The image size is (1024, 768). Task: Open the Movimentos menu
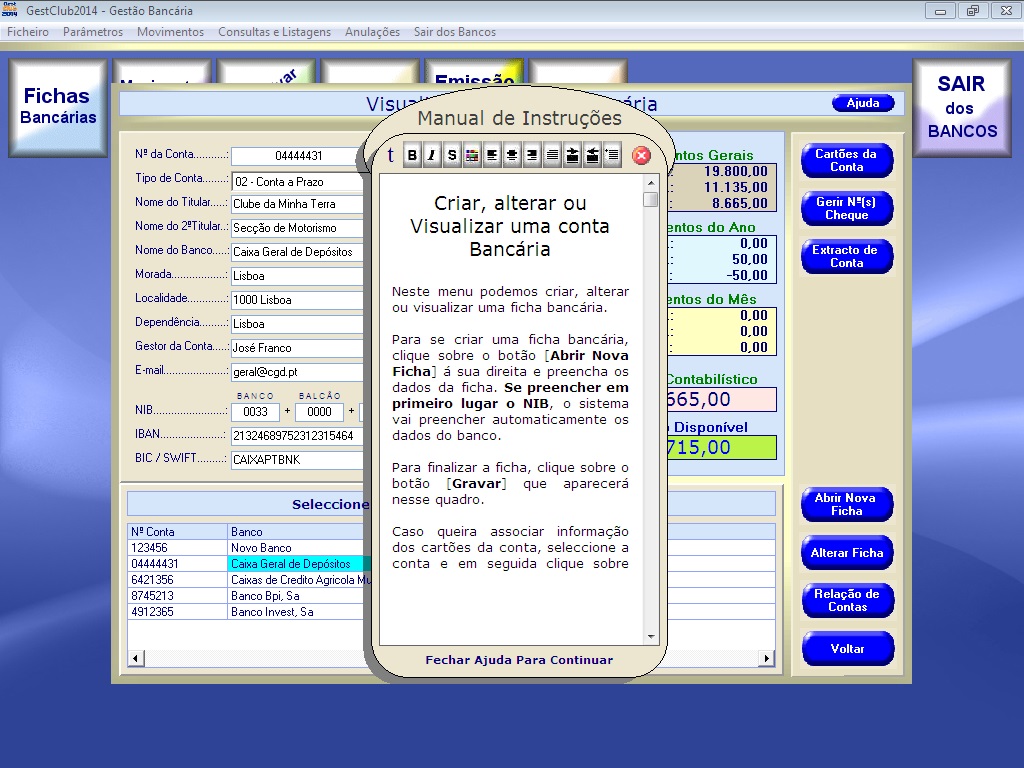[x=170, y=32]
